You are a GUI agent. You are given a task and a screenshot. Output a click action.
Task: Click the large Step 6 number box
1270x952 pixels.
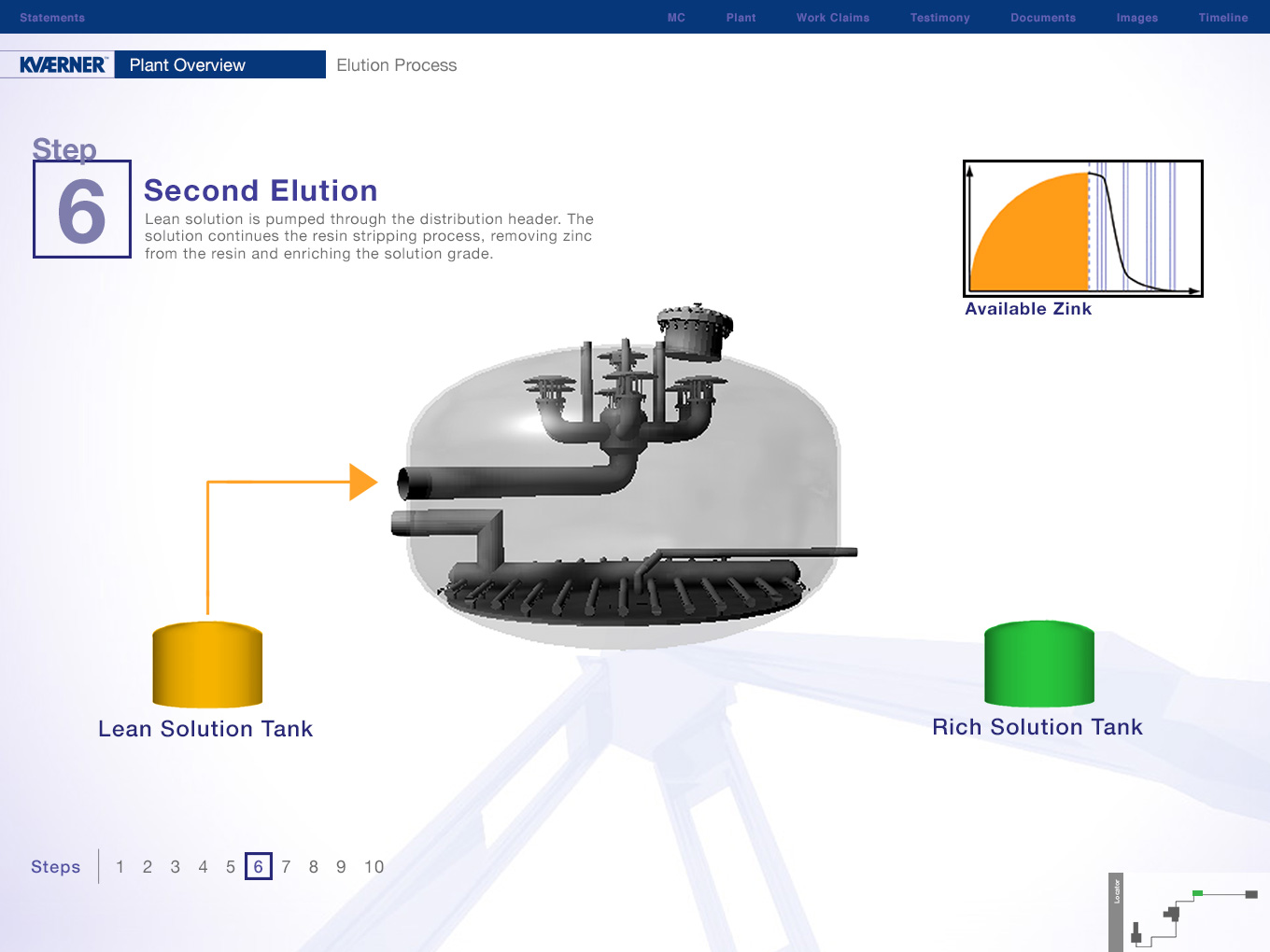pos(82,210)
